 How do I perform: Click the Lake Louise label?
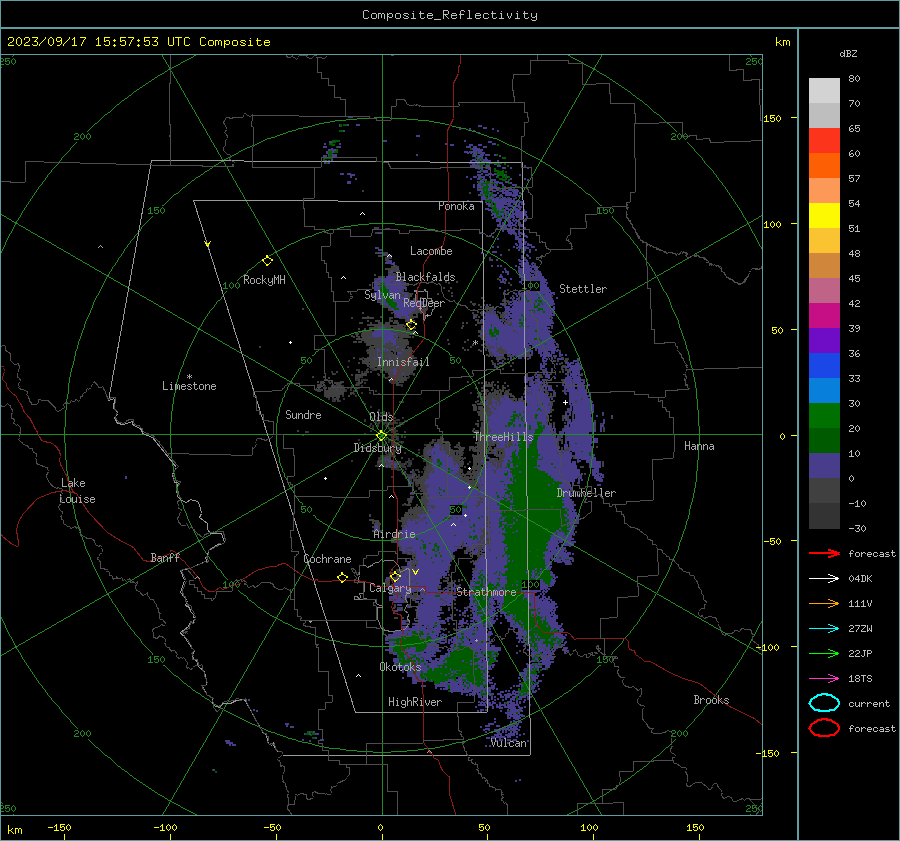(x=77, y=491)
